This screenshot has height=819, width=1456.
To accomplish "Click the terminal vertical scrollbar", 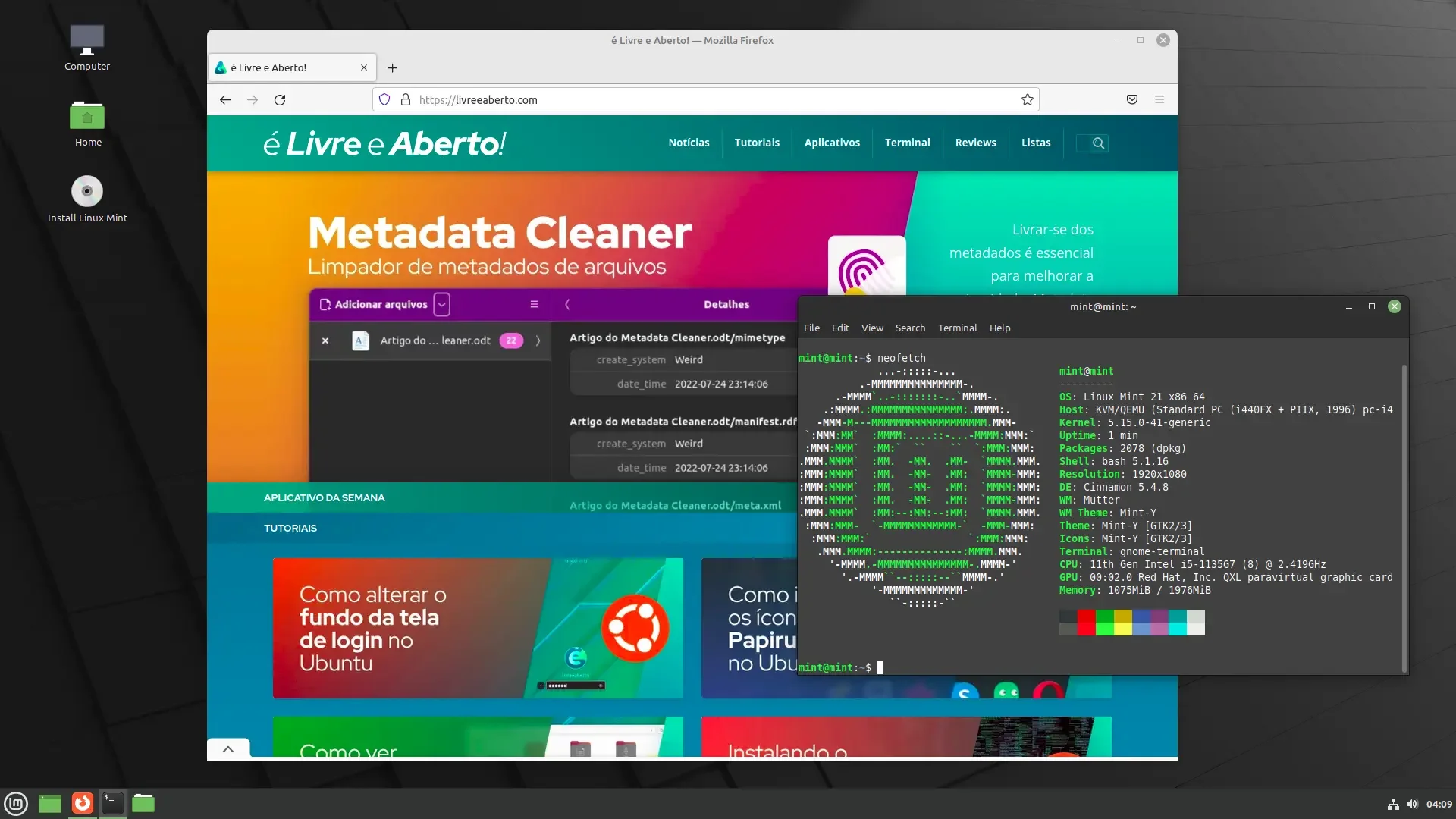I will point(1404,518).
